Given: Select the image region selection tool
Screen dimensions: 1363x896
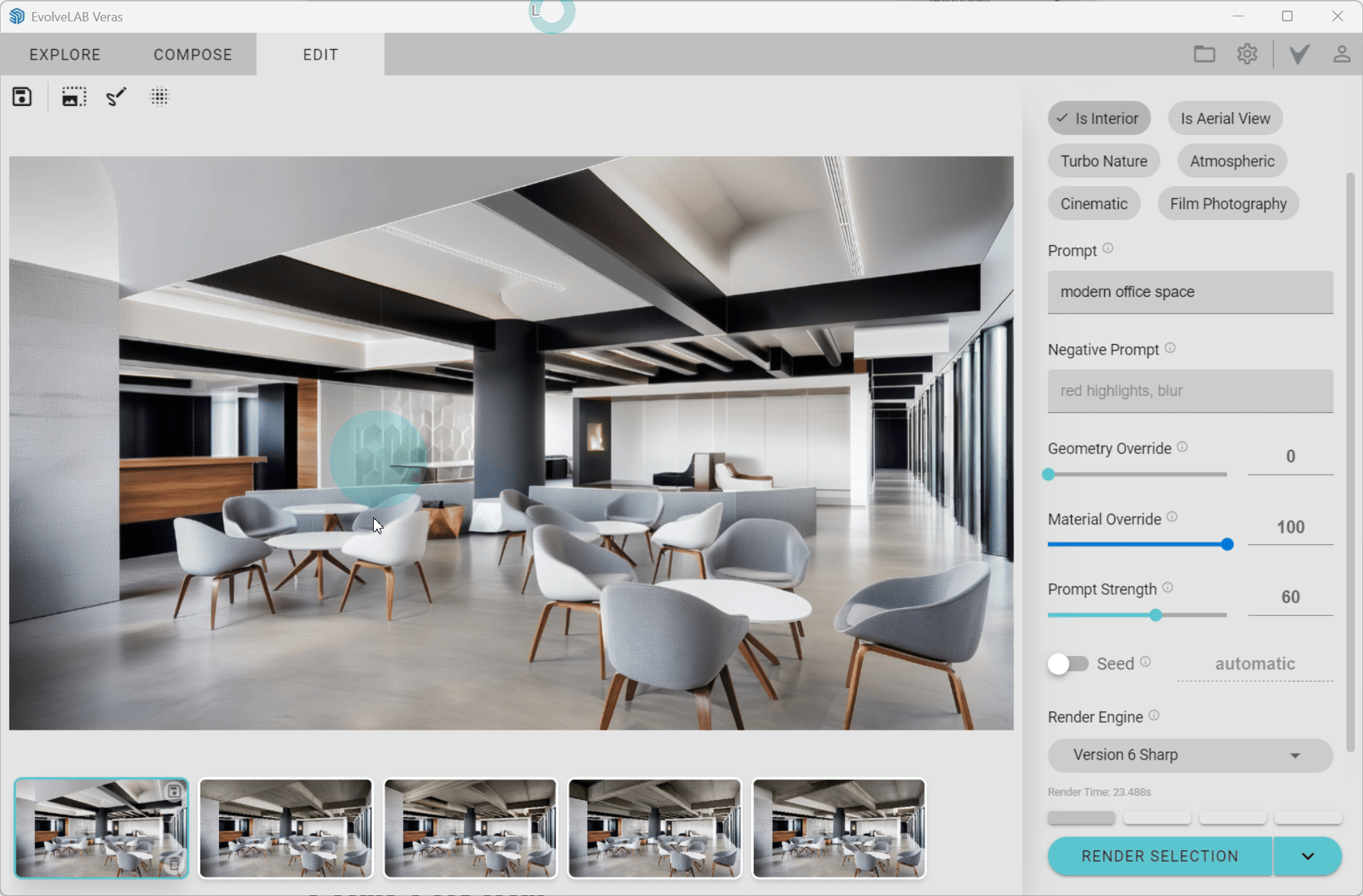Looking at the screenshot, I should click(74, 97).
